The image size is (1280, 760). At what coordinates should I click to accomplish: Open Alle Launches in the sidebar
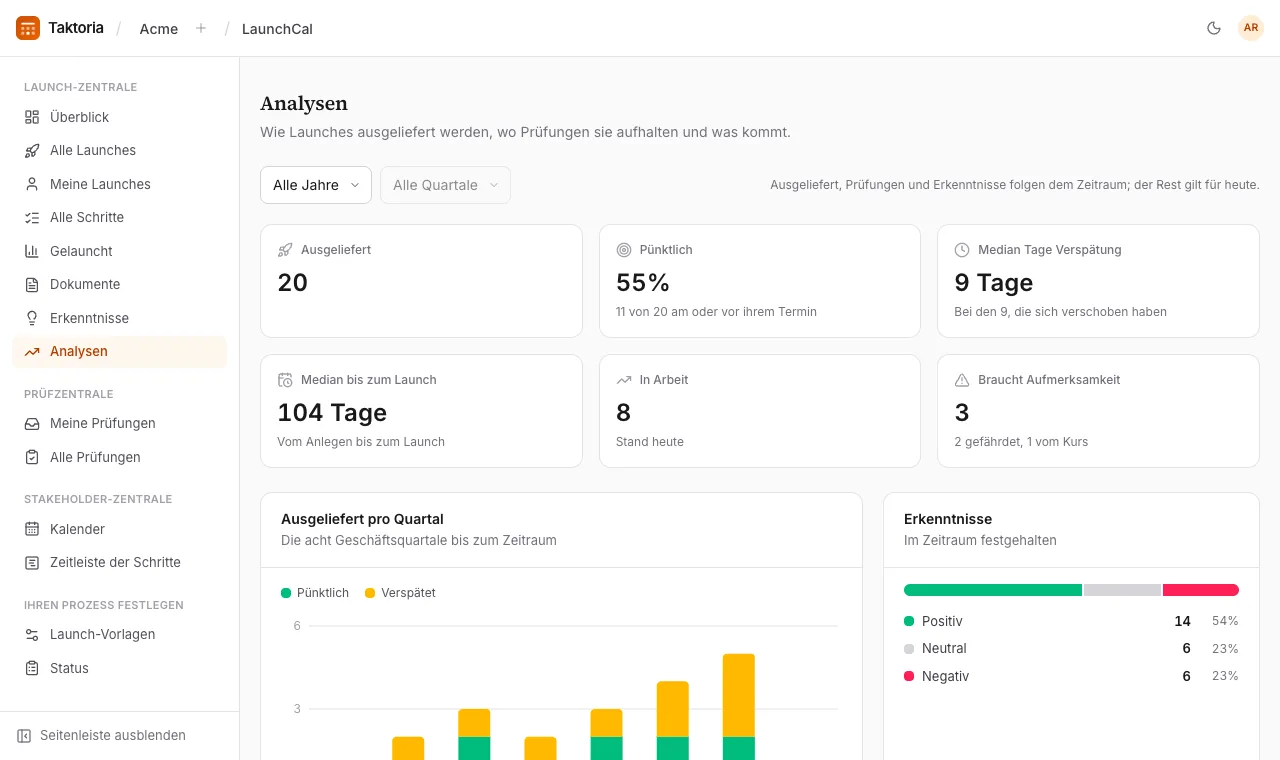(119, 150)
